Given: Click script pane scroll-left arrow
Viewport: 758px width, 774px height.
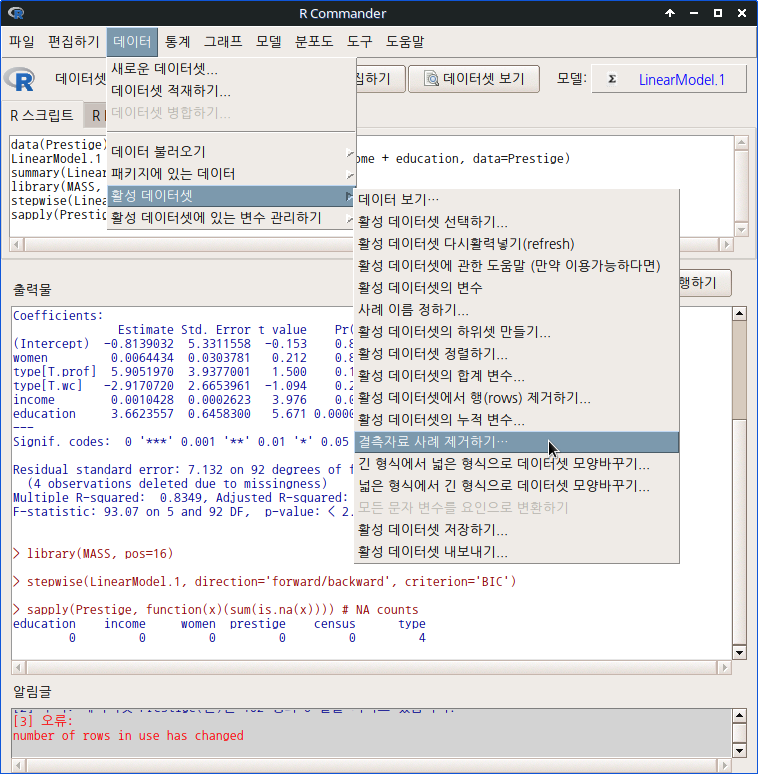Looking at the screenshot, I should point(17,244).
